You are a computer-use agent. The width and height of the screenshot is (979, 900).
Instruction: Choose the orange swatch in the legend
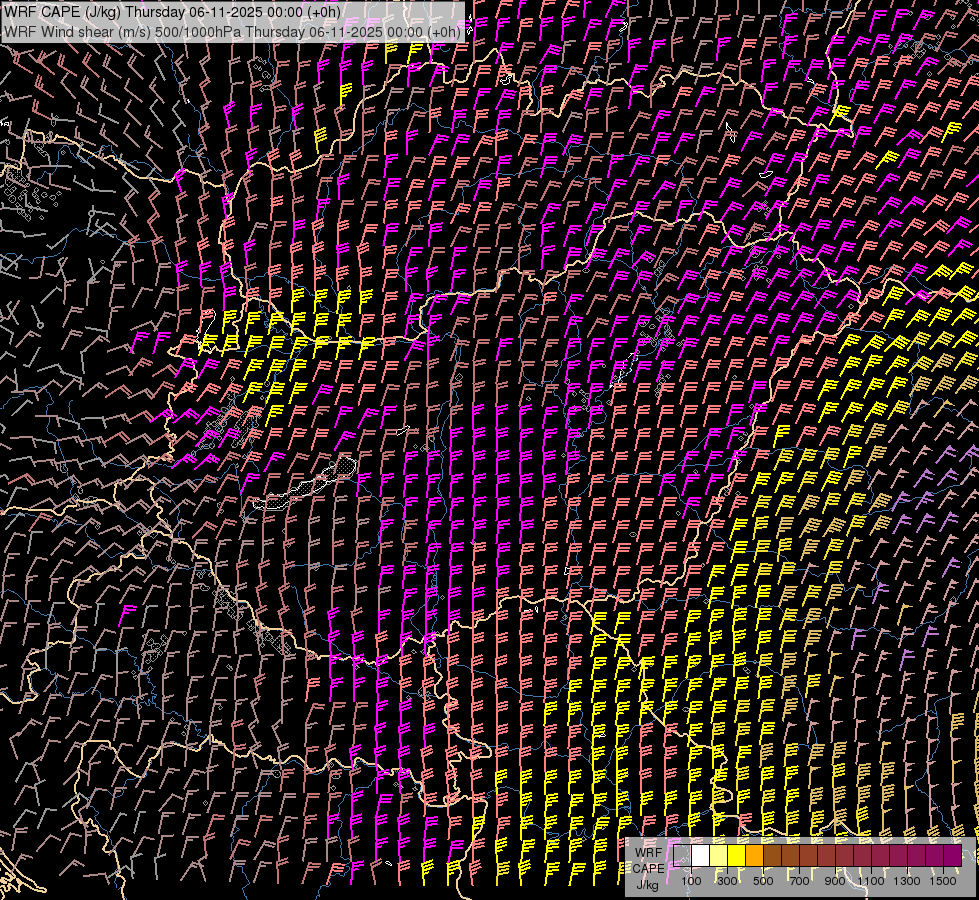pos(755,856)
